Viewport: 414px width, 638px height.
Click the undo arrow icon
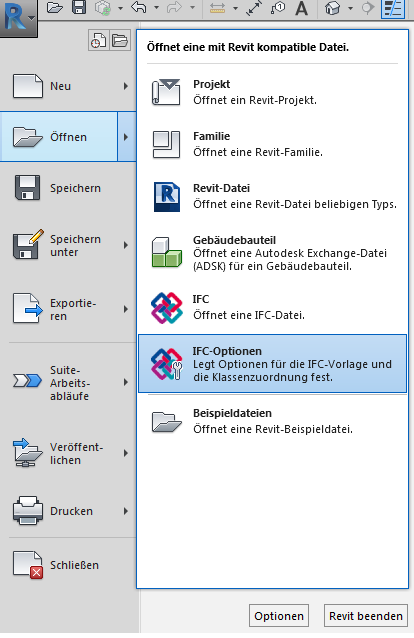click(139, 8)
